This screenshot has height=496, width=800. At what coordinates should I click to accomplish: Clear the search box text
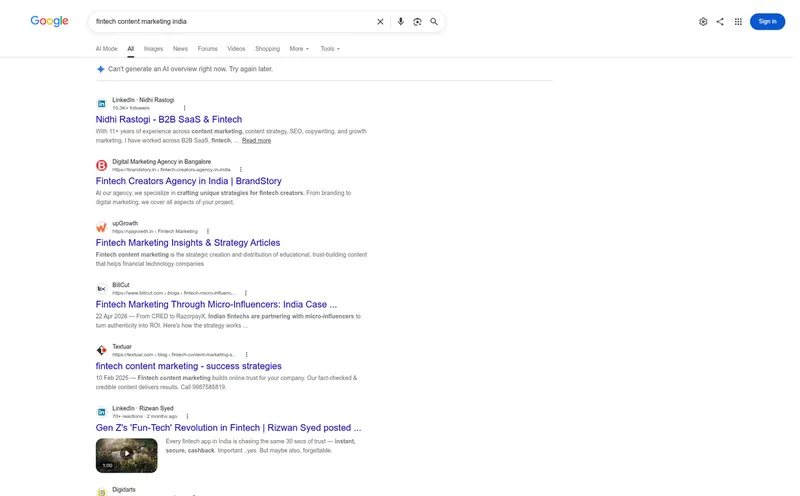(x=380, y=21)
